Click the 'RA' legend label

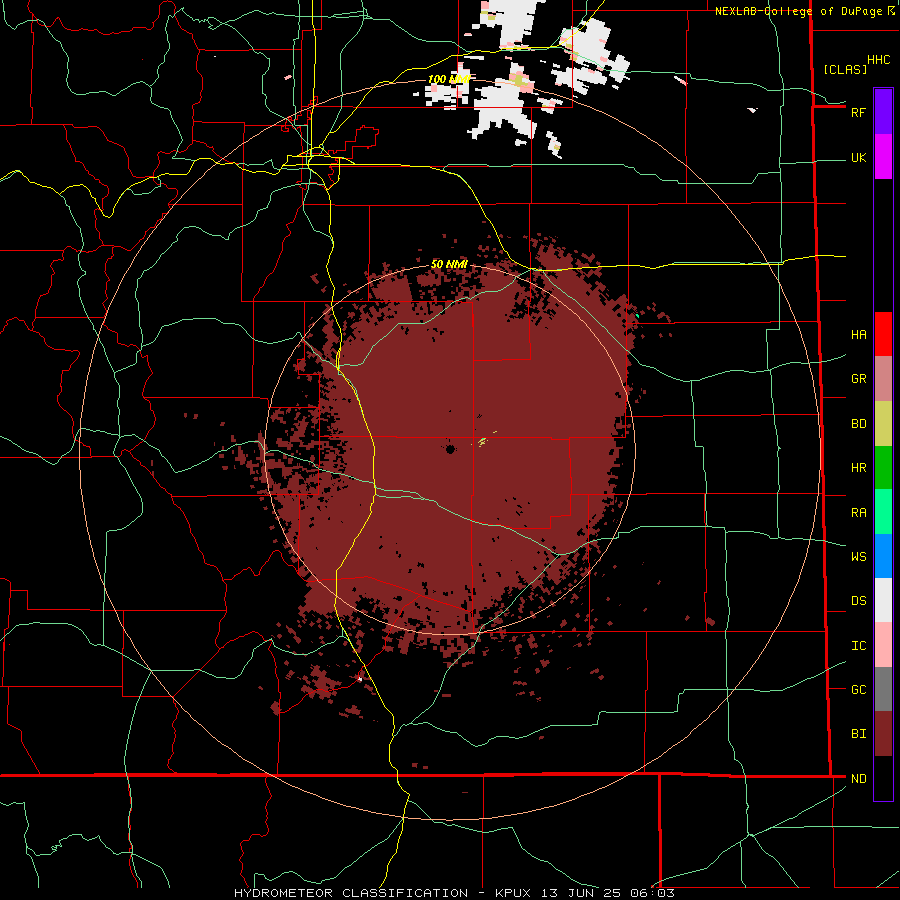[x=859, y=512]
